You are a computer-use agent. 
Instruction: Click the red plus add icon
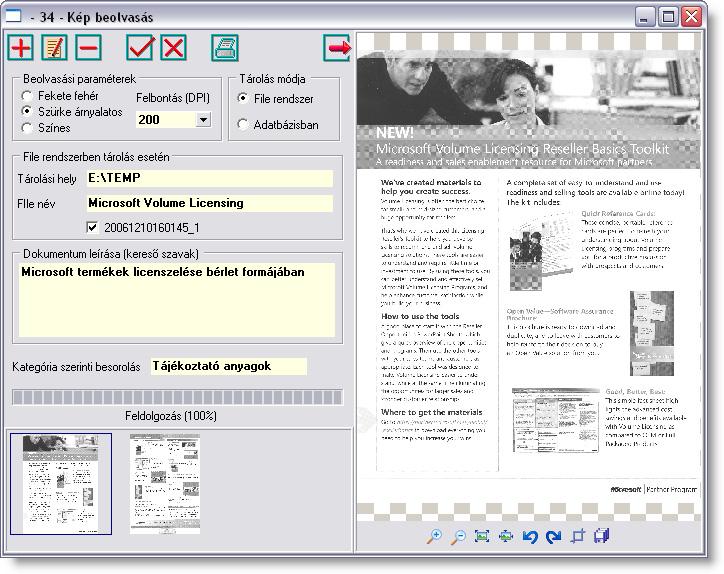point(20,47)
